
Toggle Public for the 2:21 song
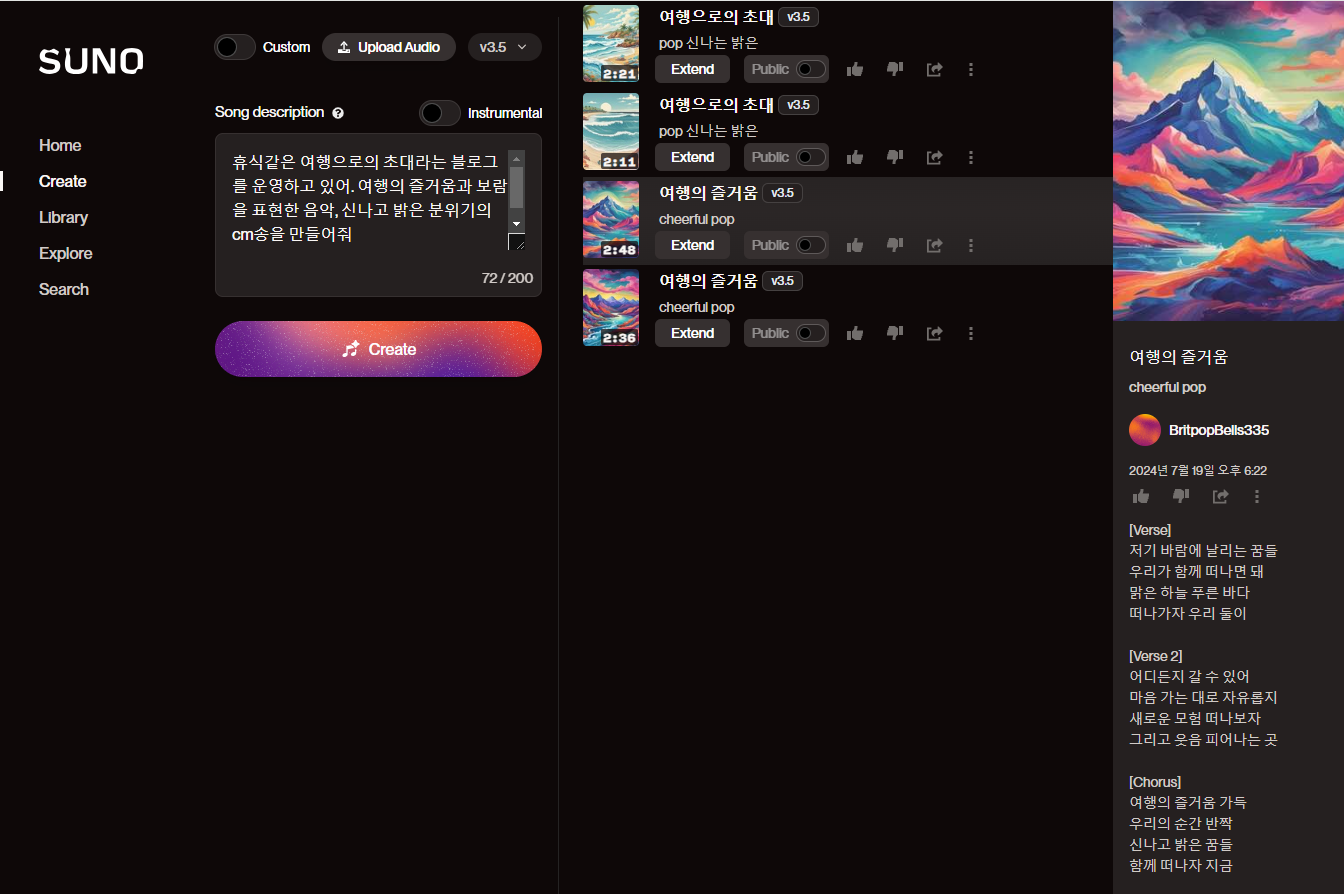(811, 69)
